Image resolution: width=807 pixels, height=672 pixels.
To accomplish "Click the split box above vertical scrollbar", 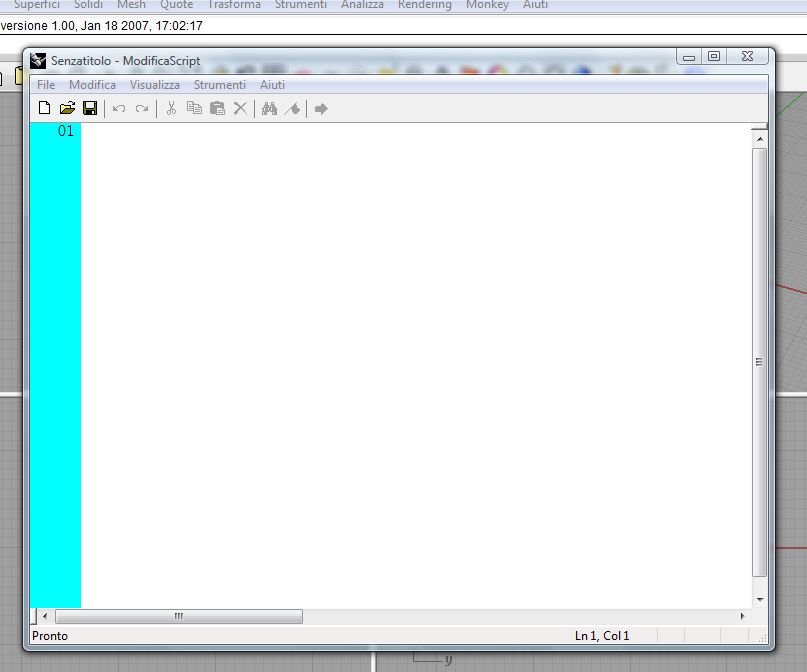I will [x=760, y=127].
